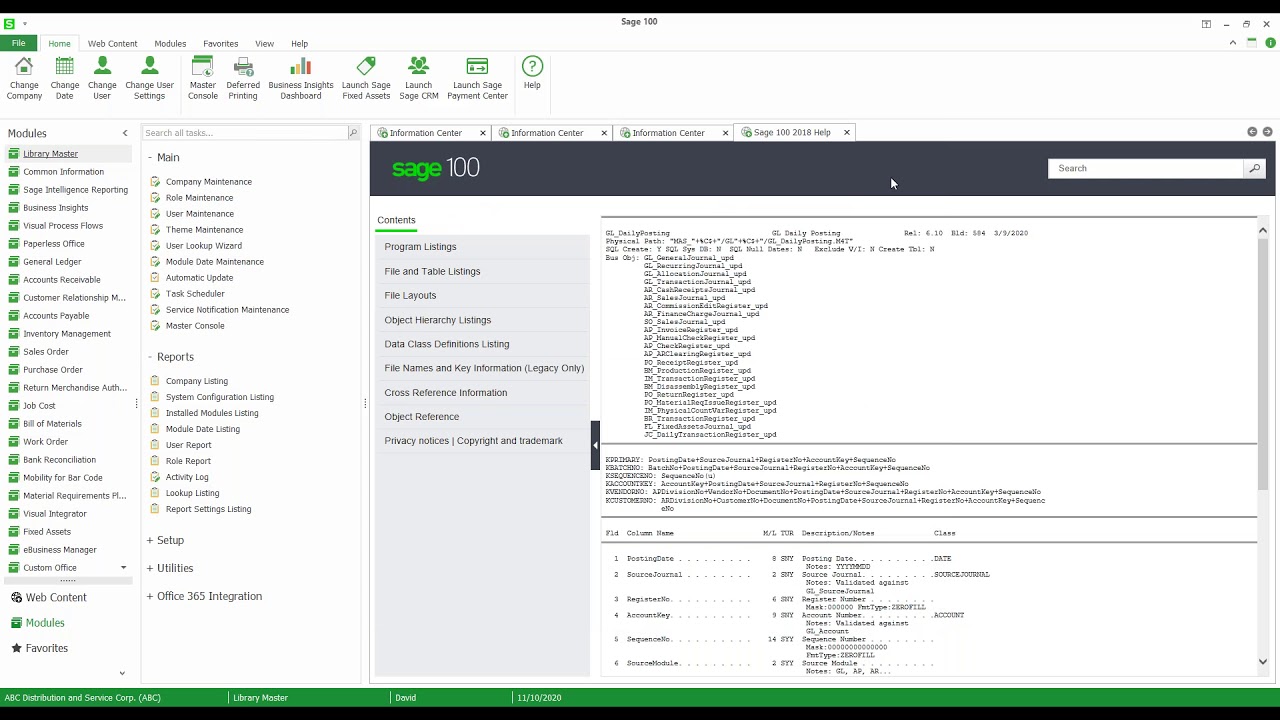Click the Search all tasks field
This screenshot has width=1280, height=720.
coord(244,133)
